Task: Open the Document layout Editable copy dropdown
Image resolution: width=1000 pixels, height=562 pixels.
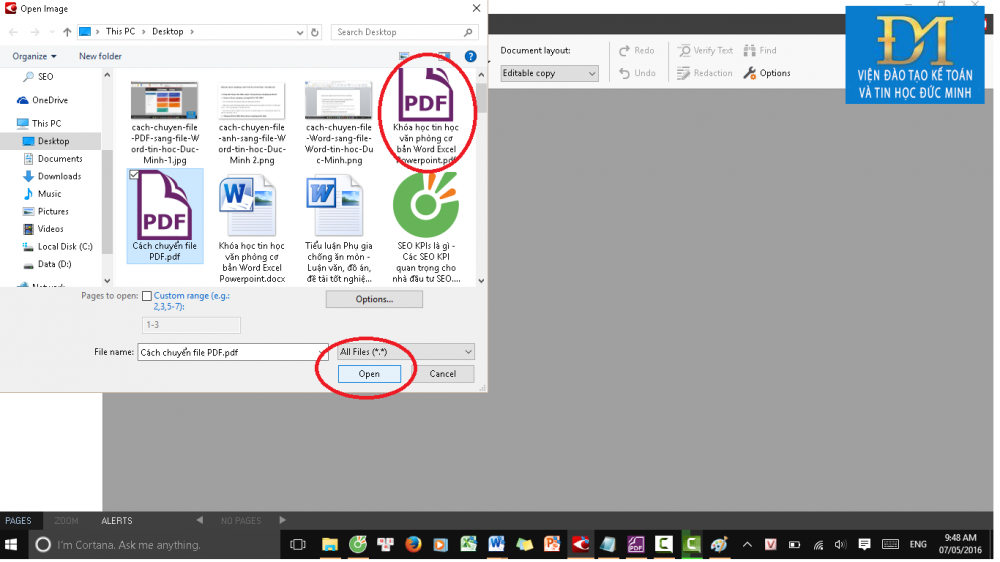Action: (x=549, y=73)
